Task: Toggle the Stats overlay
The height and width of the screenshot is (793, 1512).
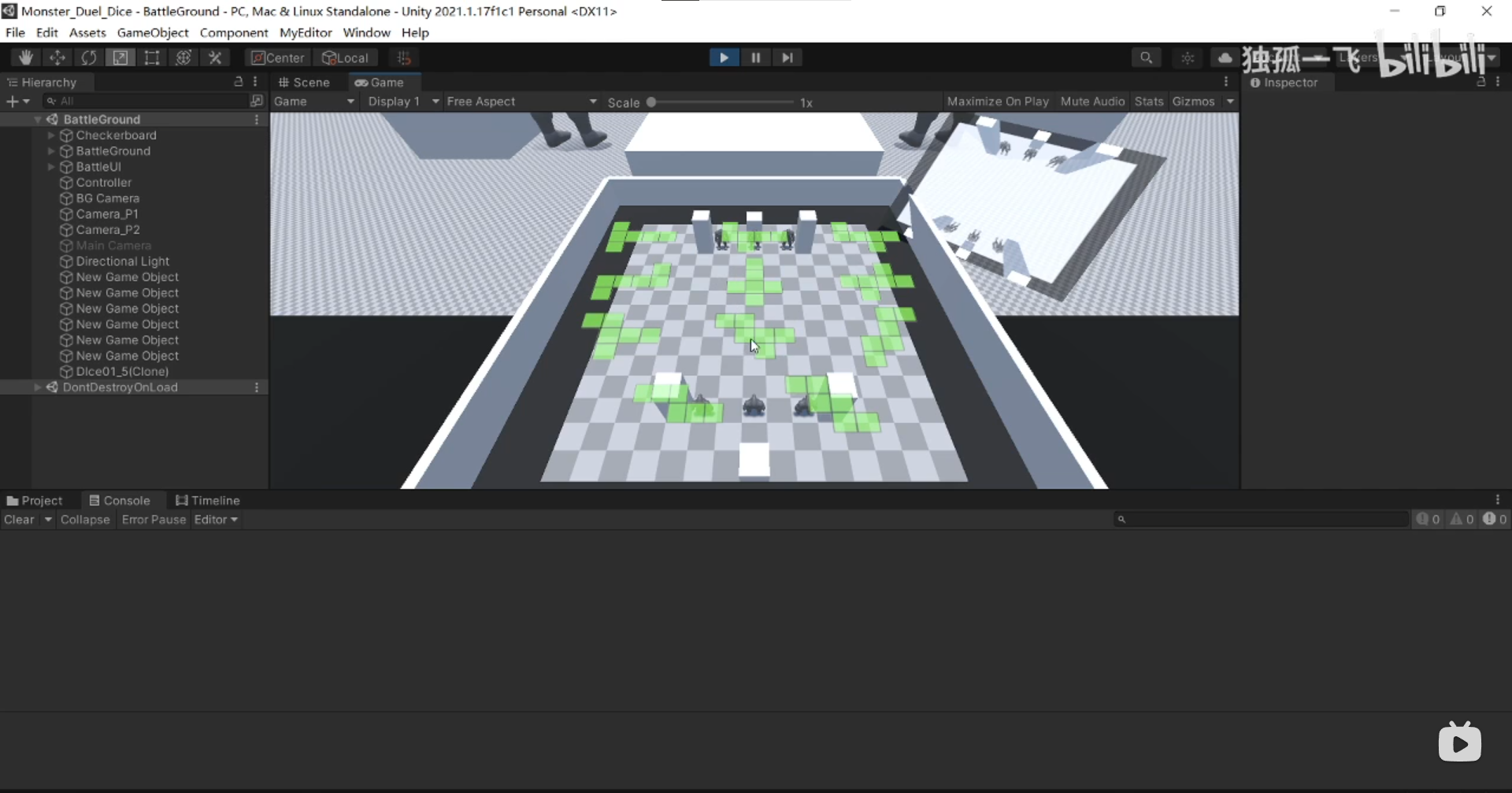Action: 1148,102
